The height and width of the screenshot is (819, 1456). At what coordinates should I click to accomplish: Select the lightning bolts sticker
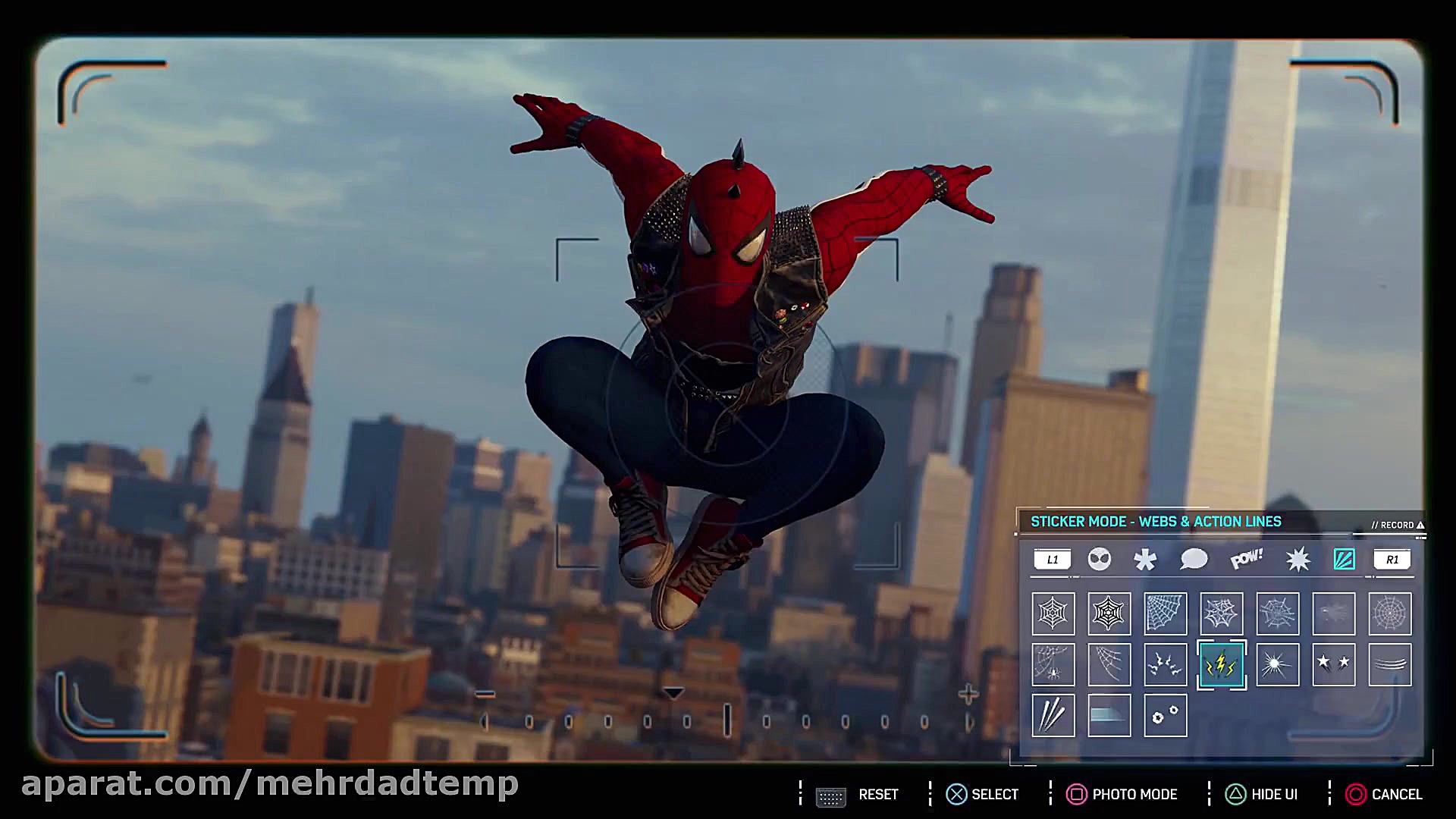tap(1221, 665)
